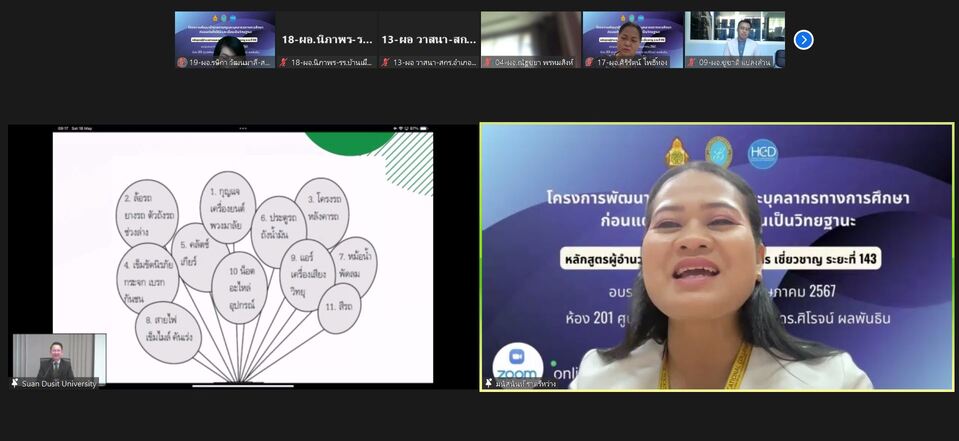Click battery status in shared iPad screen
Viewport: 959px width, 441px height.
(420, 128)
